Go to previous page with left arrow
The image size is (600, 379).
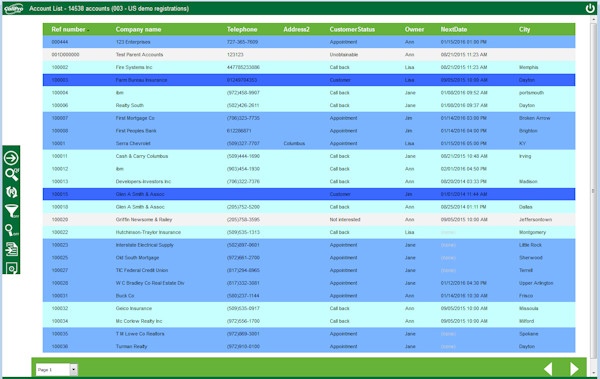coord(548,369)
